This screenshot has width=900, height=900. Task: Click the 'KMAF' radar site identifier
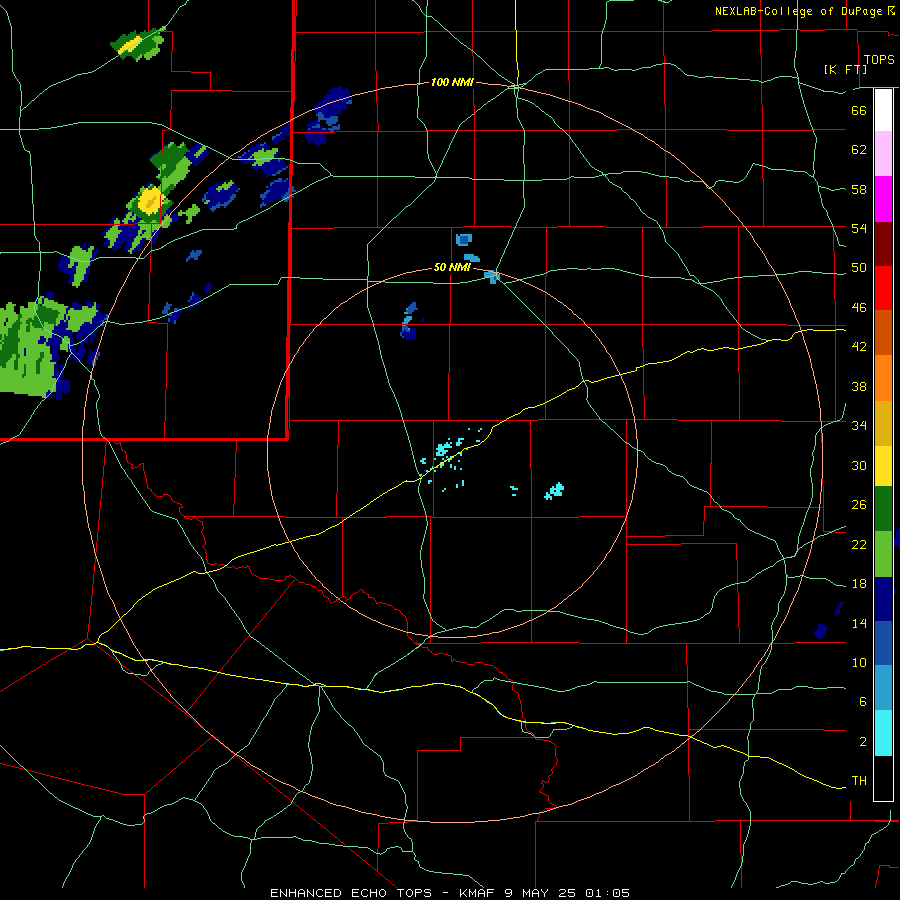click(x=477, y=893)
